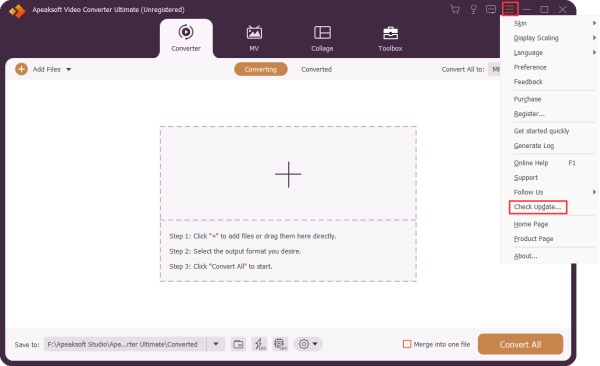
Task: Choose Purchase in the menu
Action: pyautogui.click(x=527, y=99)
